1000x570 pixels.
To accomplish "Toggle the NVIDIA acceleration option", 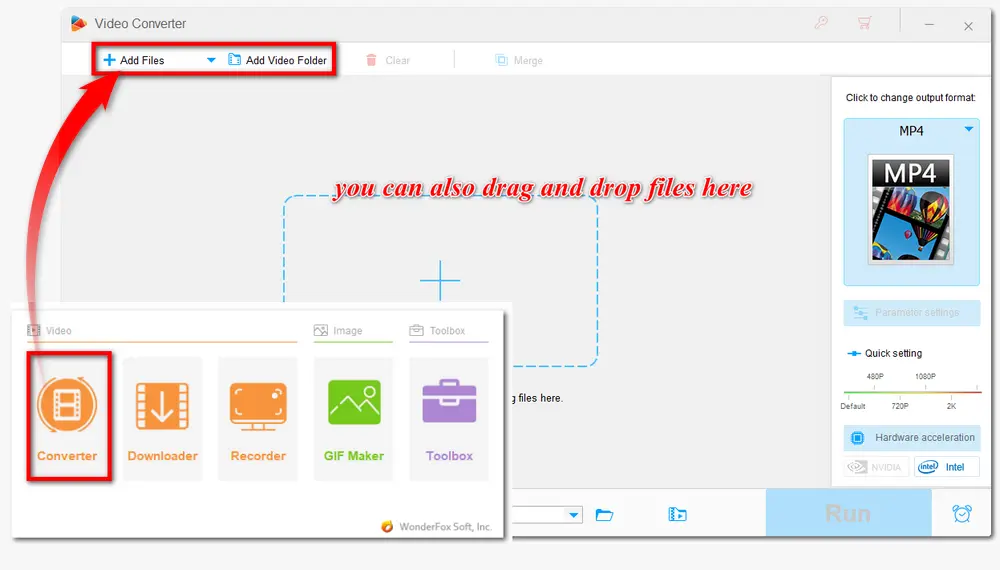I will (x=875, y=467).
